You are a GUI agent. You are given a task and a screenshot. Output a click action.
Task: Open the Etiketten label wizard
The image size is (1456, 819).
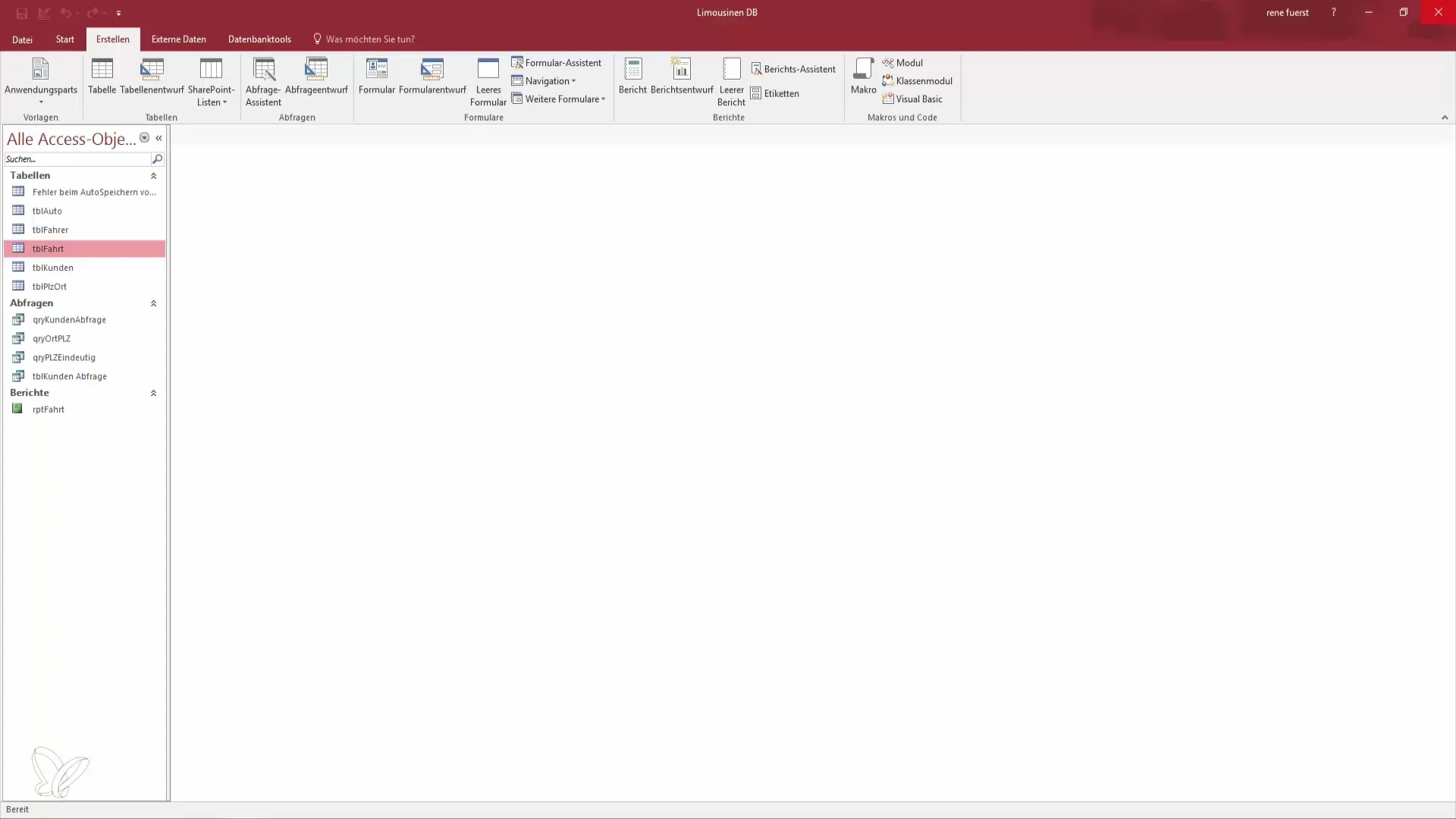coord(775,93)
